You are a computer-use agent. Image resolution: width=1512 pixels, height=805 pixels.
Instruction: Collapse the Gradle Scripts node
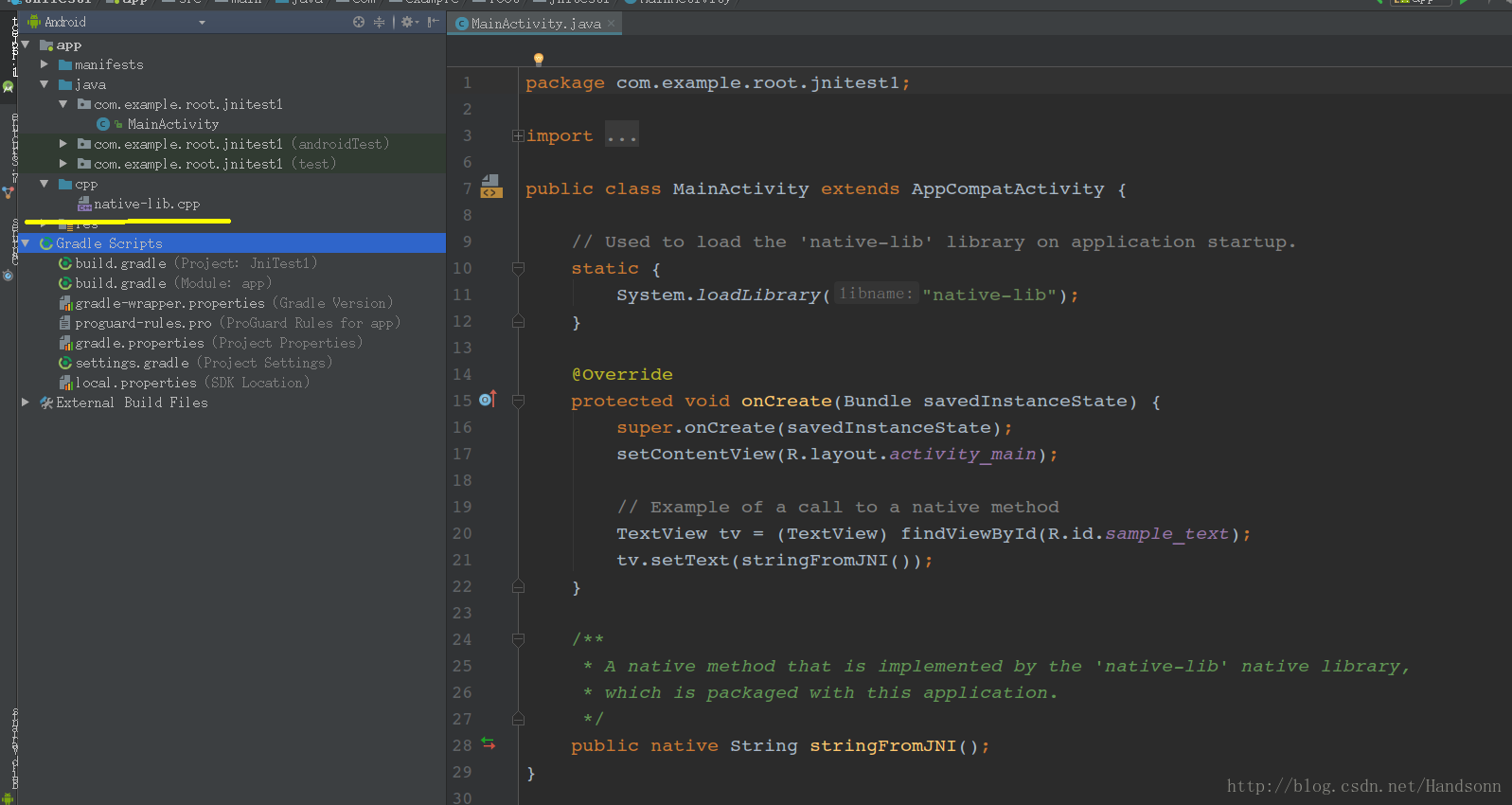(x=26, y=243)
